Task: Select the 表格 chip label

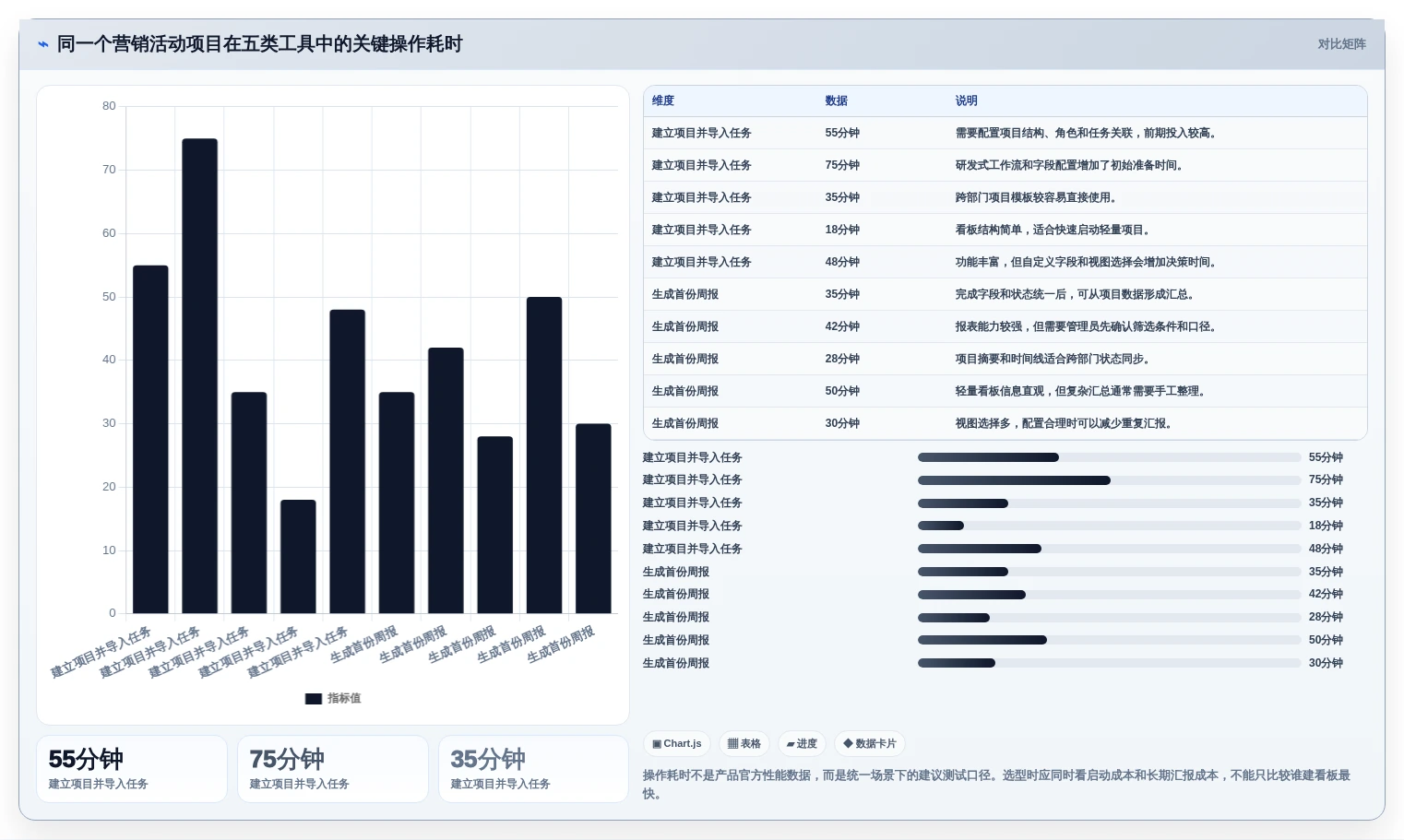Action: coord(751,744)
